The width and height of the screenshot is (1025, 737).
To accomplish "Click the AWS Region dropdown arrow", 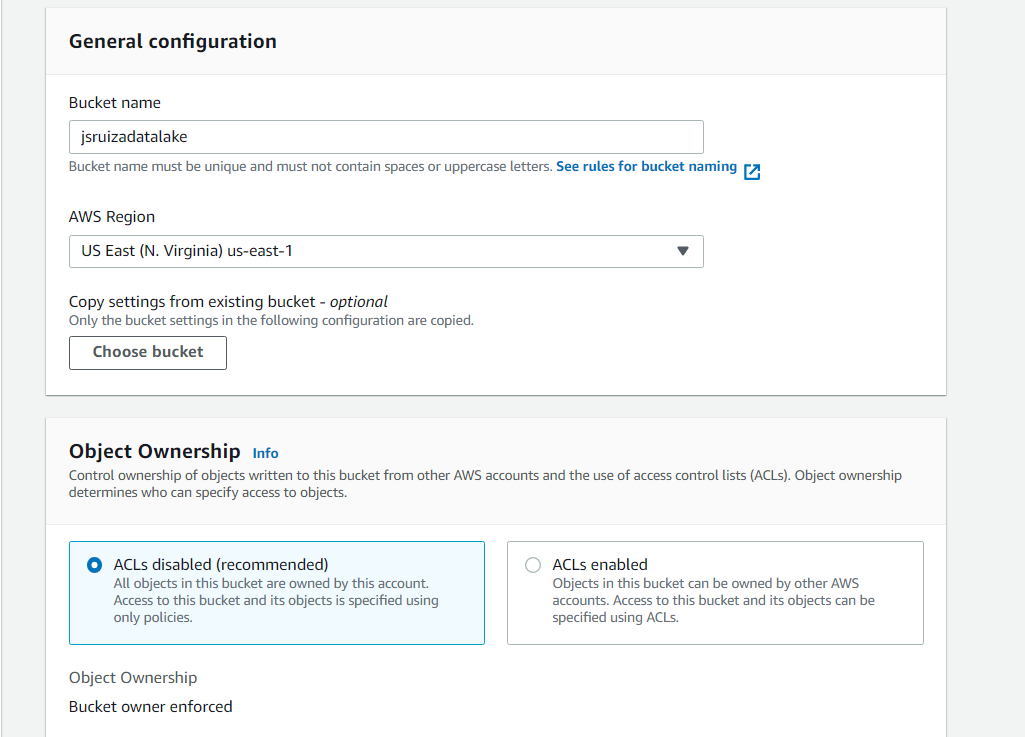I will pyautogui.click(x=686, y=251).
